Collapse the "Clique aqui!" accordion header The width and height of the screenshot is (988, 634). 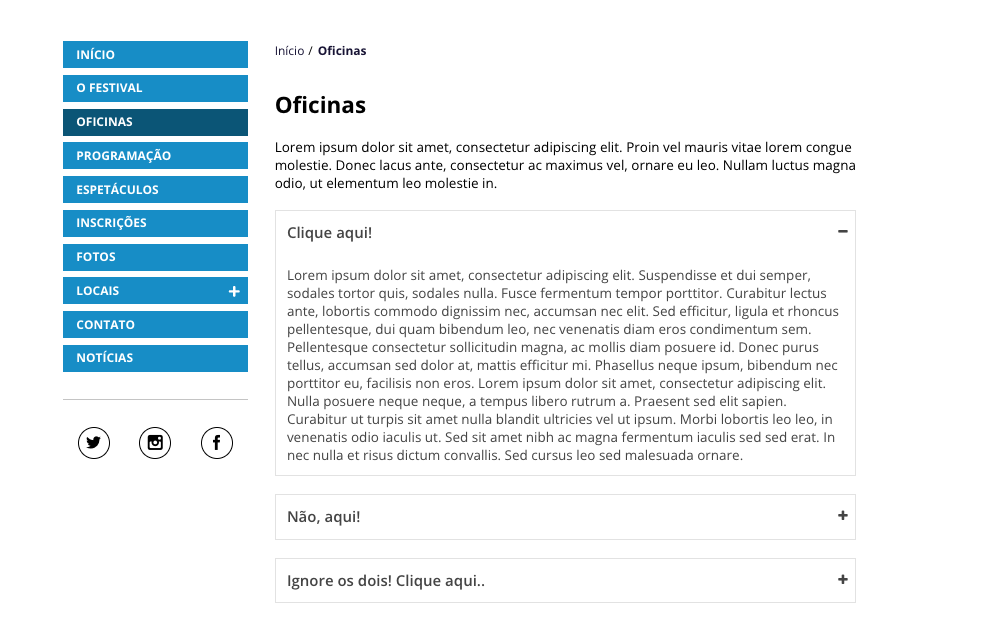[x=330, y=233]
